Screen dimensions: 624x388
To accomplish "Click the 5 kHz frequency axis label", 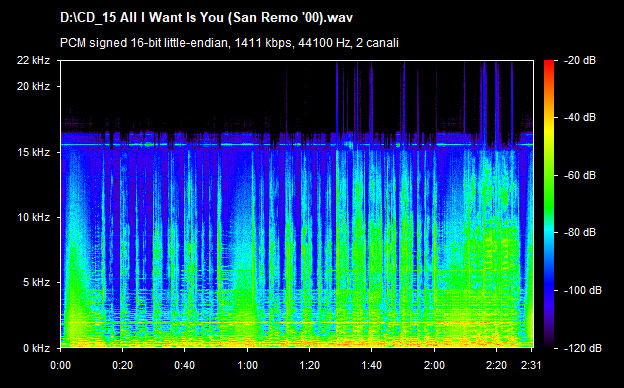I will coord(36,283).
